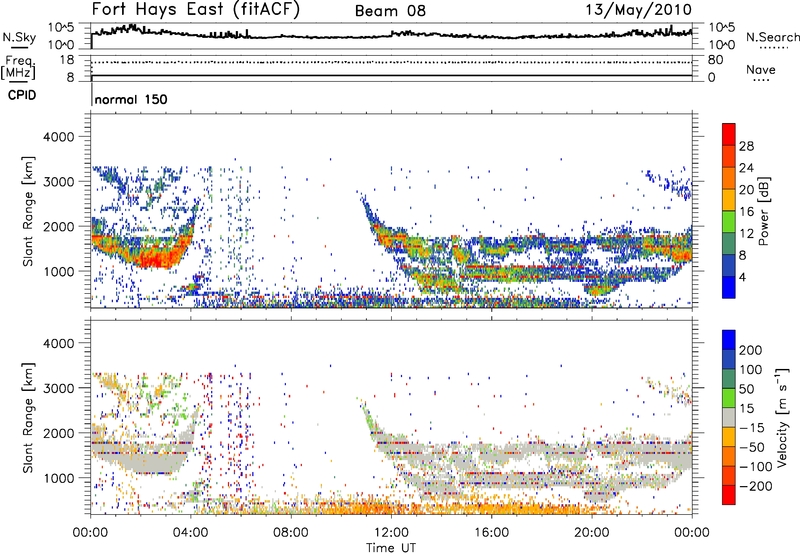Click the red top segment of Power colorbar

(x=729, y=134)
